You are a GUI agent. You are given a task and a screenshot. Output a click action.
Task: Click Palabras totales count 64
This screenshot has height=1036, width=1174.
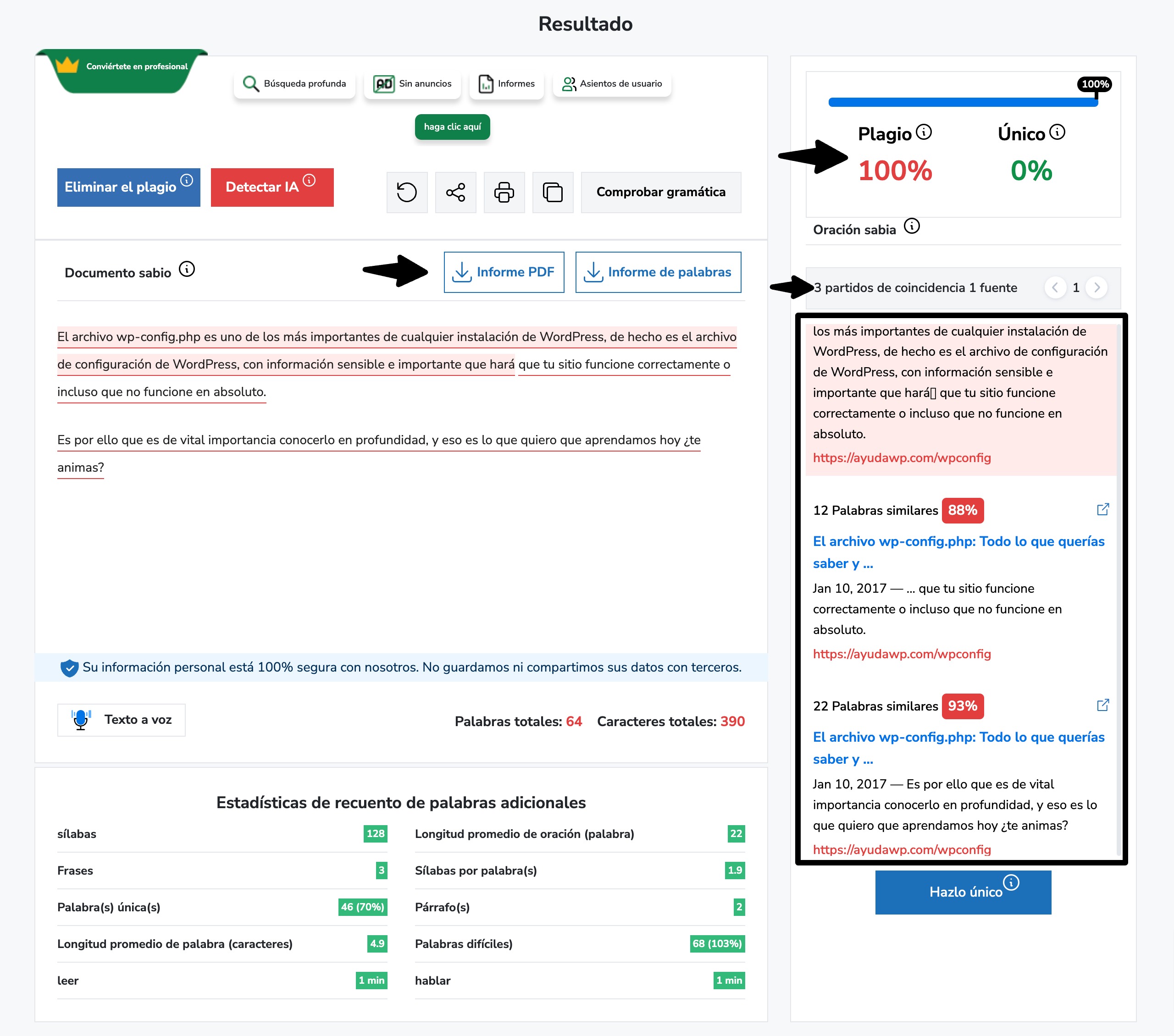click(x=574, y=721)
